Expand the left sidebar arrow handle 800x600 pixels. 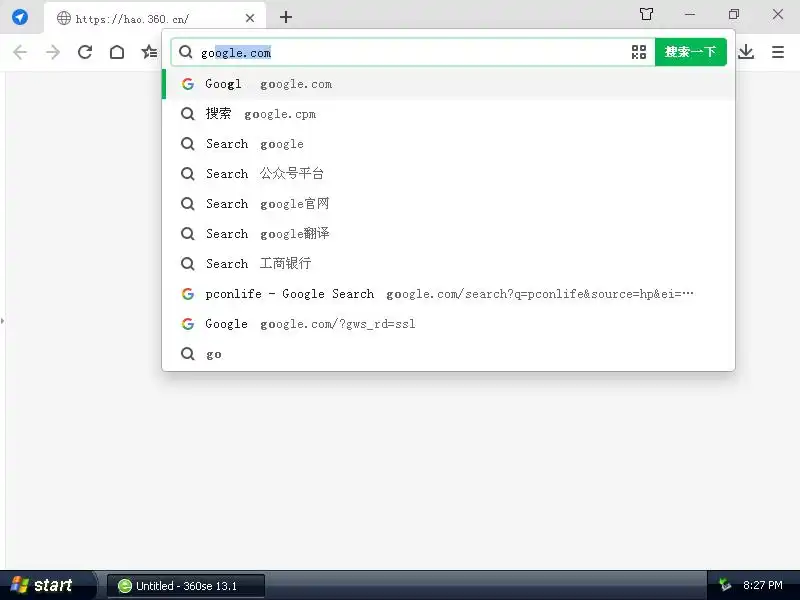[x=3, y=321]
